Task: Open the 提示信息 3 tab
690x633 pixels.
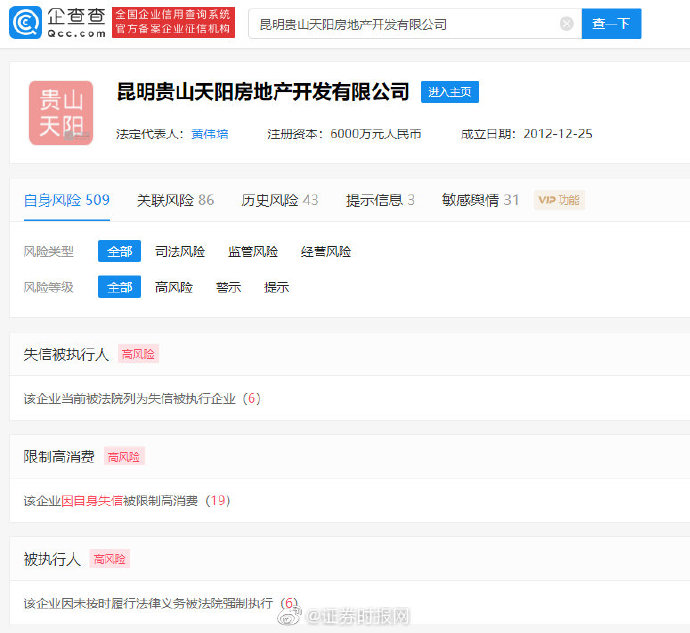Action: (380, 200)
